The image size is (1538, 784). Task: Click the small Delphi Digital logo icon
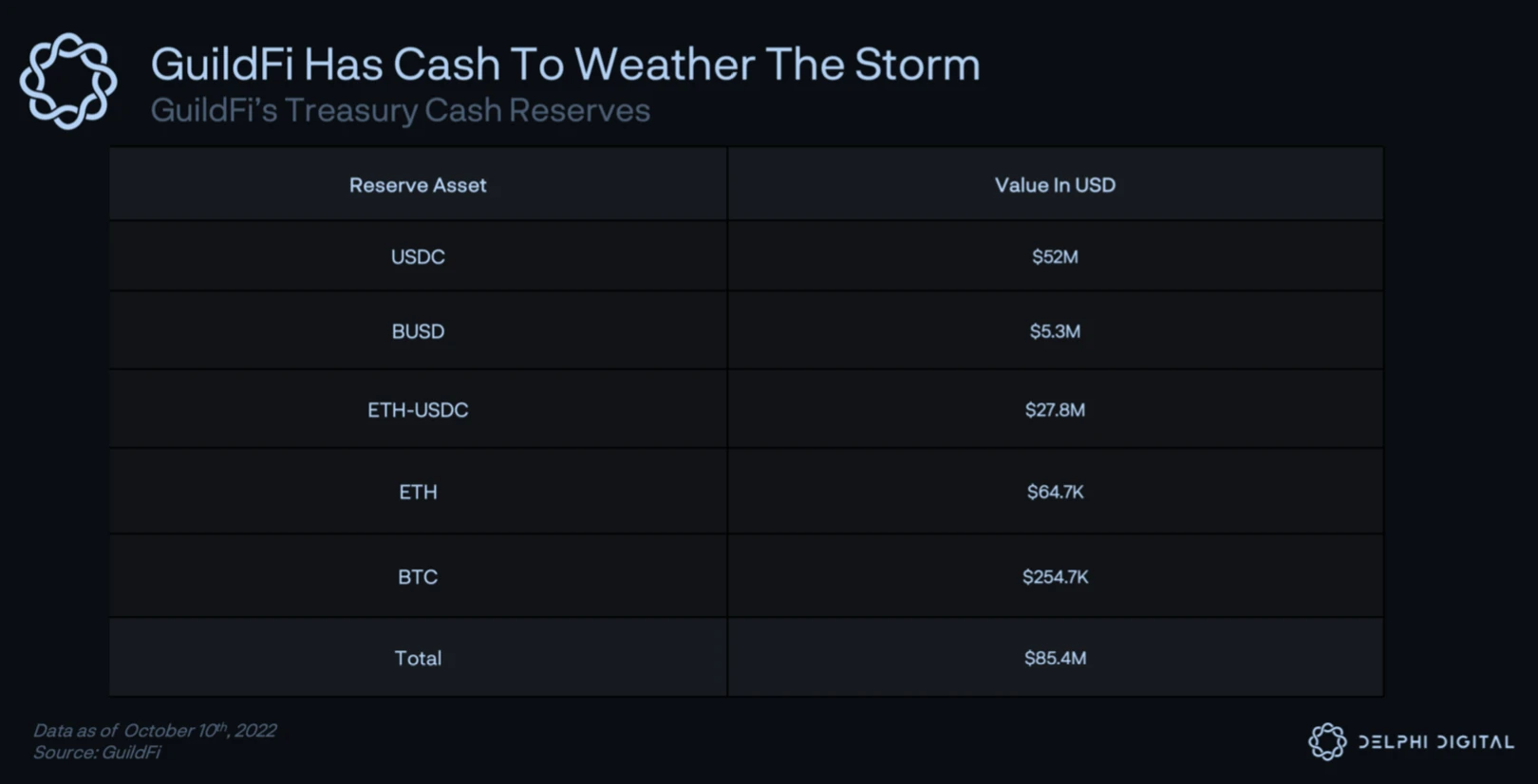[1327, 741]
